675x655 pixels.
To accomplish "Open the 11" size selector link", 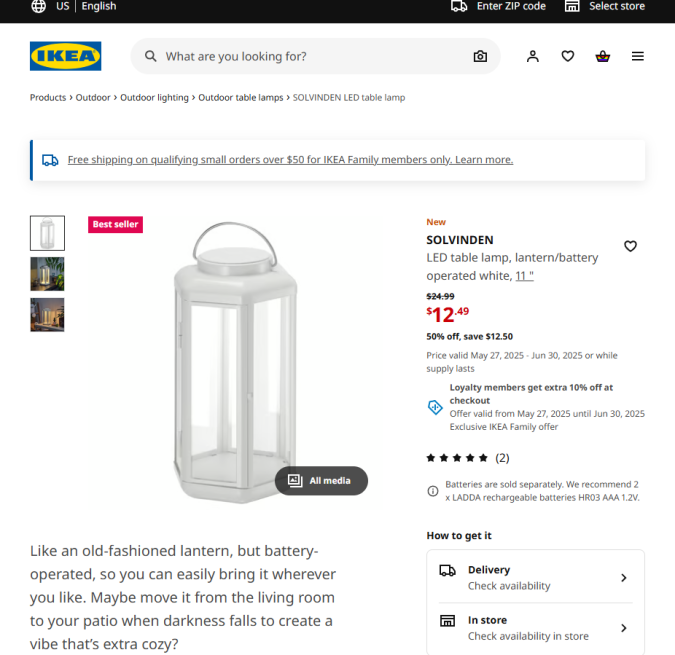I will (x=524, y=275).
